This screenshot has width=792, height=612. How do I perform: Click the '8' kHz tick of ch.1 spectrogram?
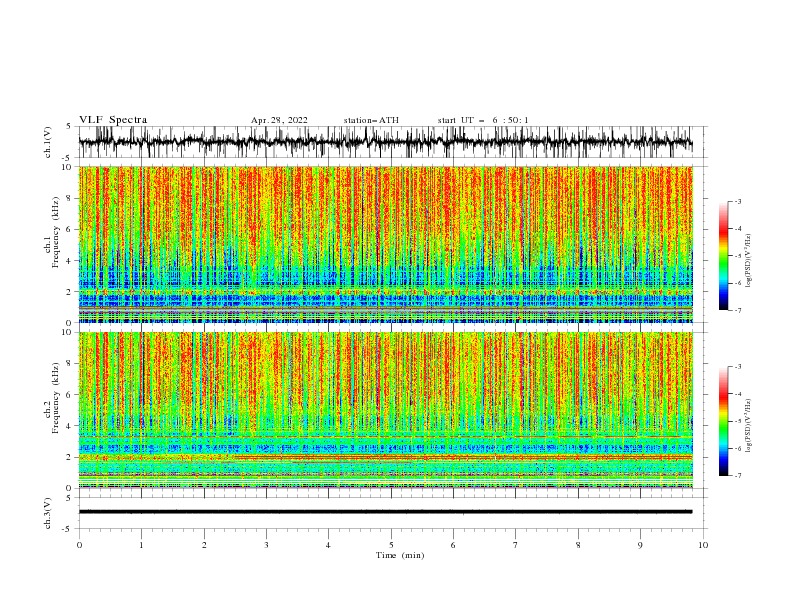[70, 198]
